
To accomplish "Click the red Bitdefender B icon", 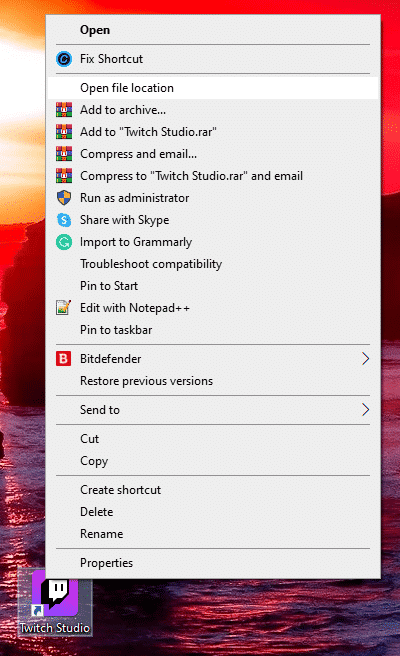I will tap(64, 359).
